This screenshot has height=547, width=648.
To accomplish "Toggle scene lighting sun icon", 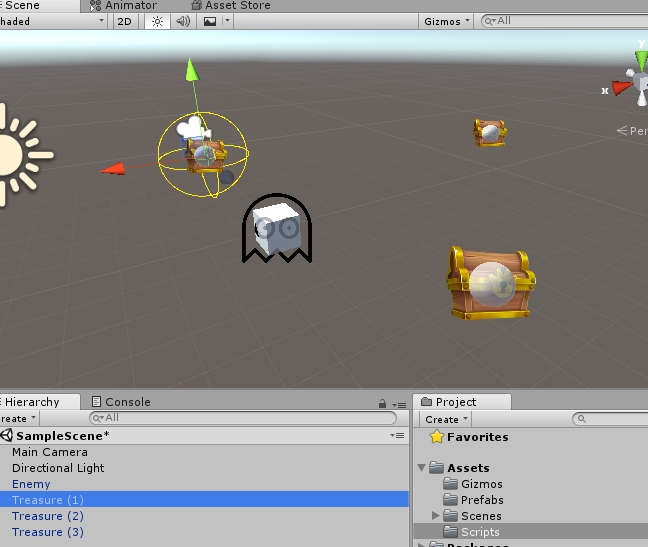I will point(157,21).
